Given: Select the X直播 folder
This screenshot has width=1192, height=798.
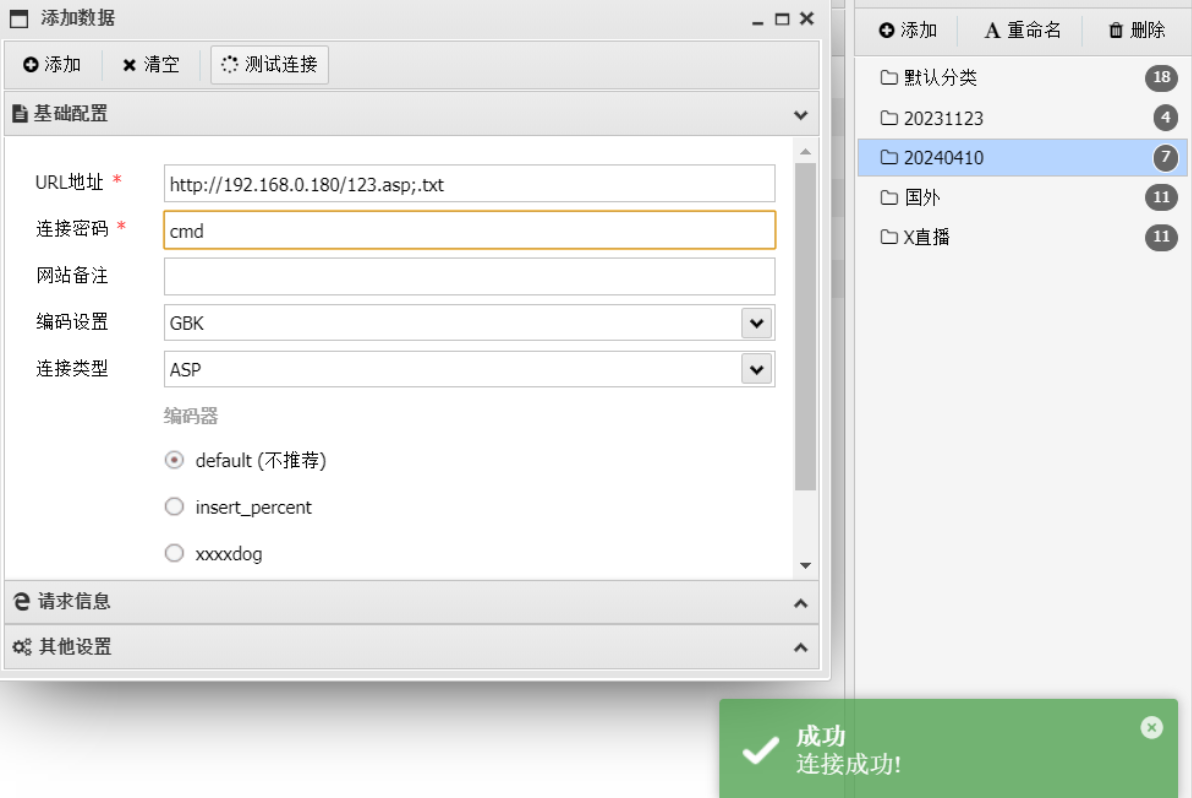Looking at the screenshot, I should pos(1022,237).
